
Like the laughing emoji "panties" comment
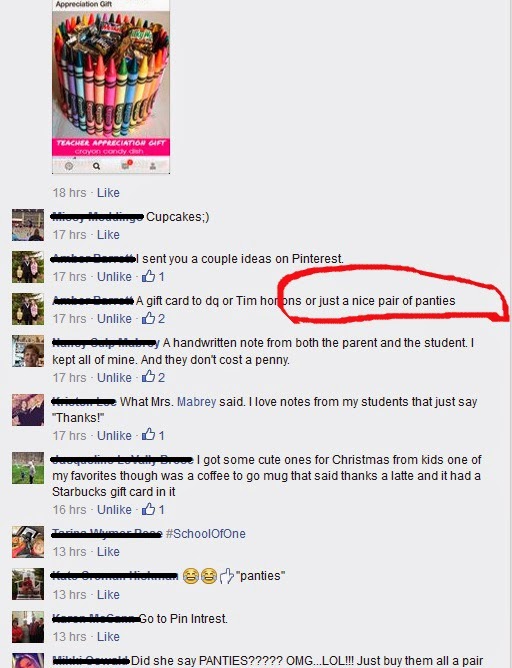click(108, 594)
